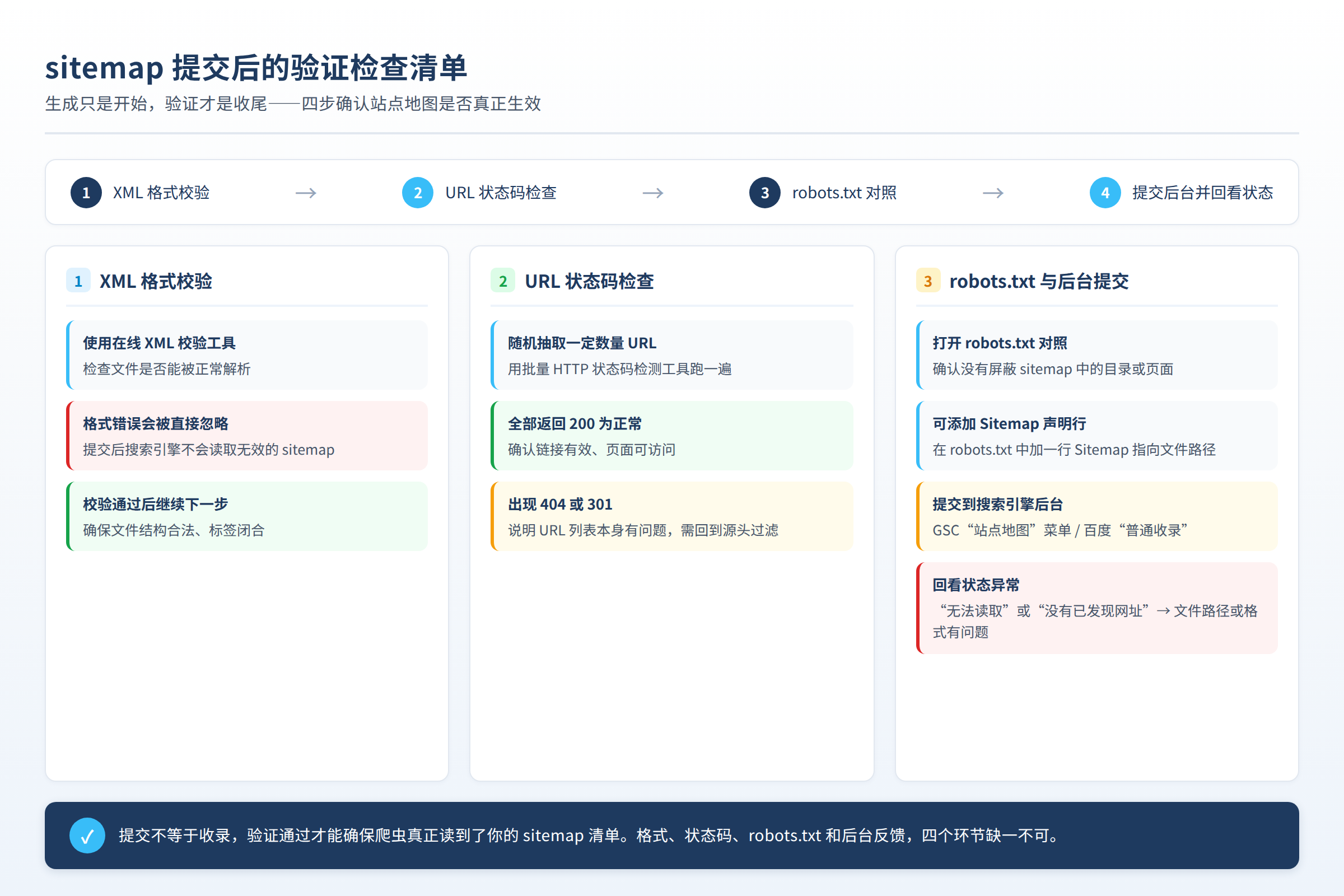
Task: Click the text “无法读取”或“没有已发现网址”
Action: coord(1044,610)
